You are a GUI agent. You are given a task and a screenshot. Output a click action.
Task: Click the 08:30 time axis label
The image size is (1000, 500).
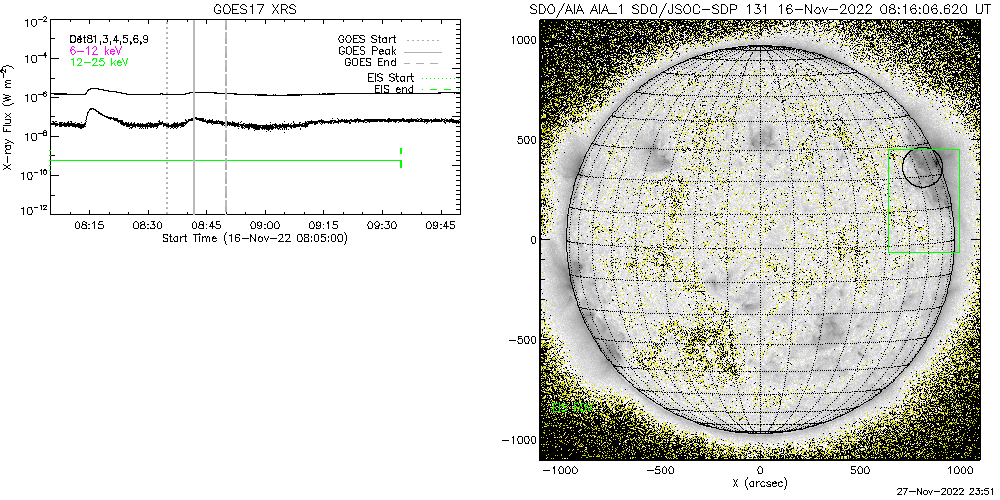click(x=148, y=226)
